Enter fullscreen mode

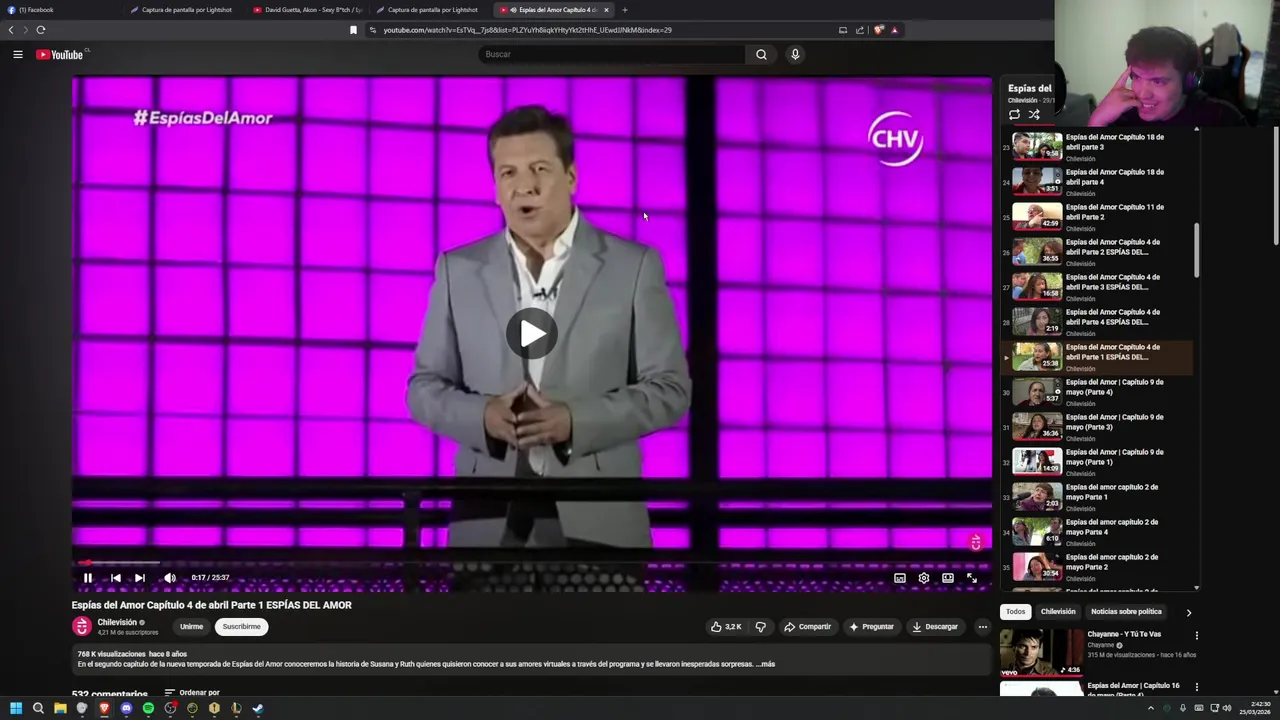[972, 578]
